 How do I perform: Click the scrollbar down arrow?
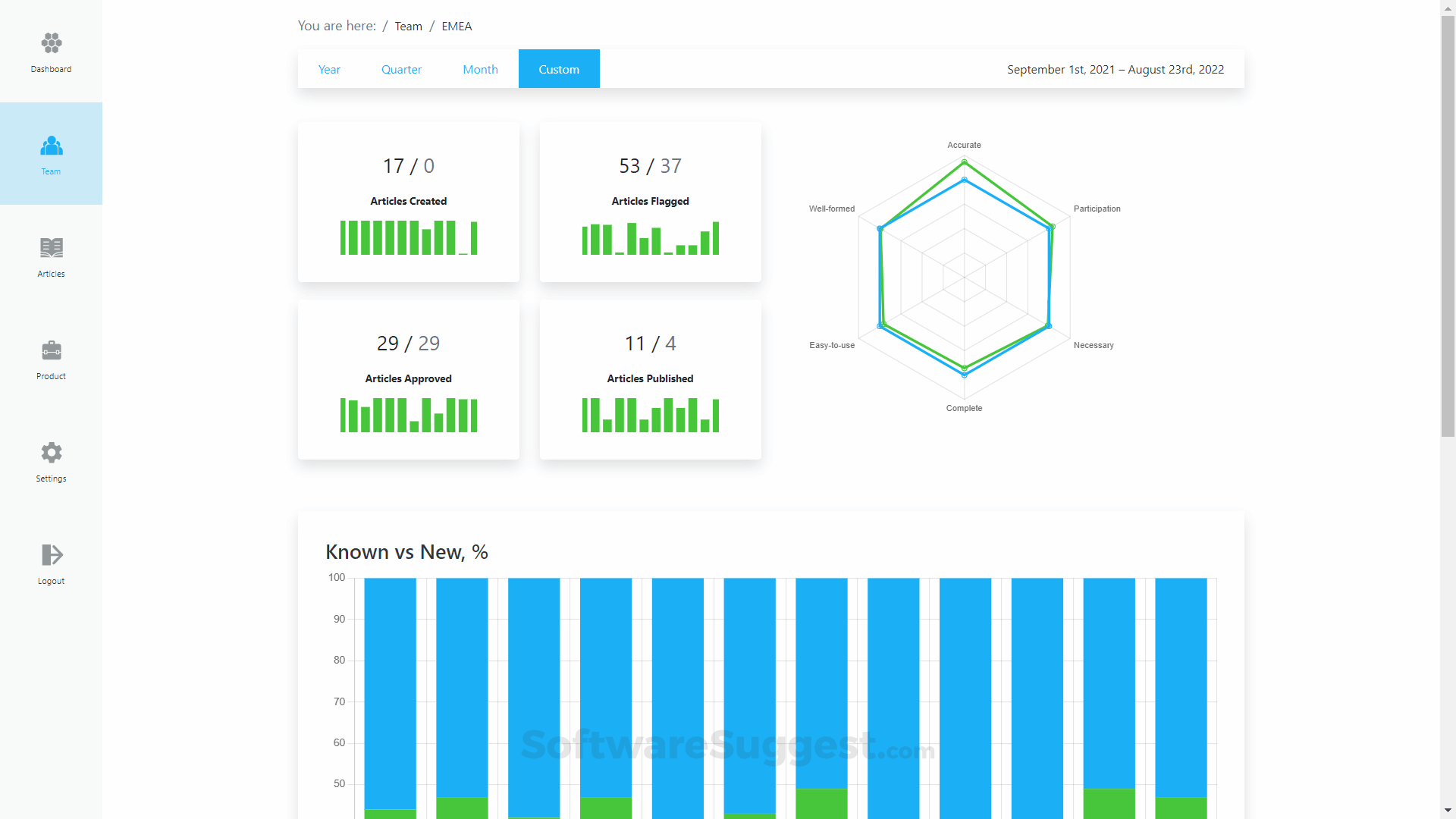click(1448, 811)
